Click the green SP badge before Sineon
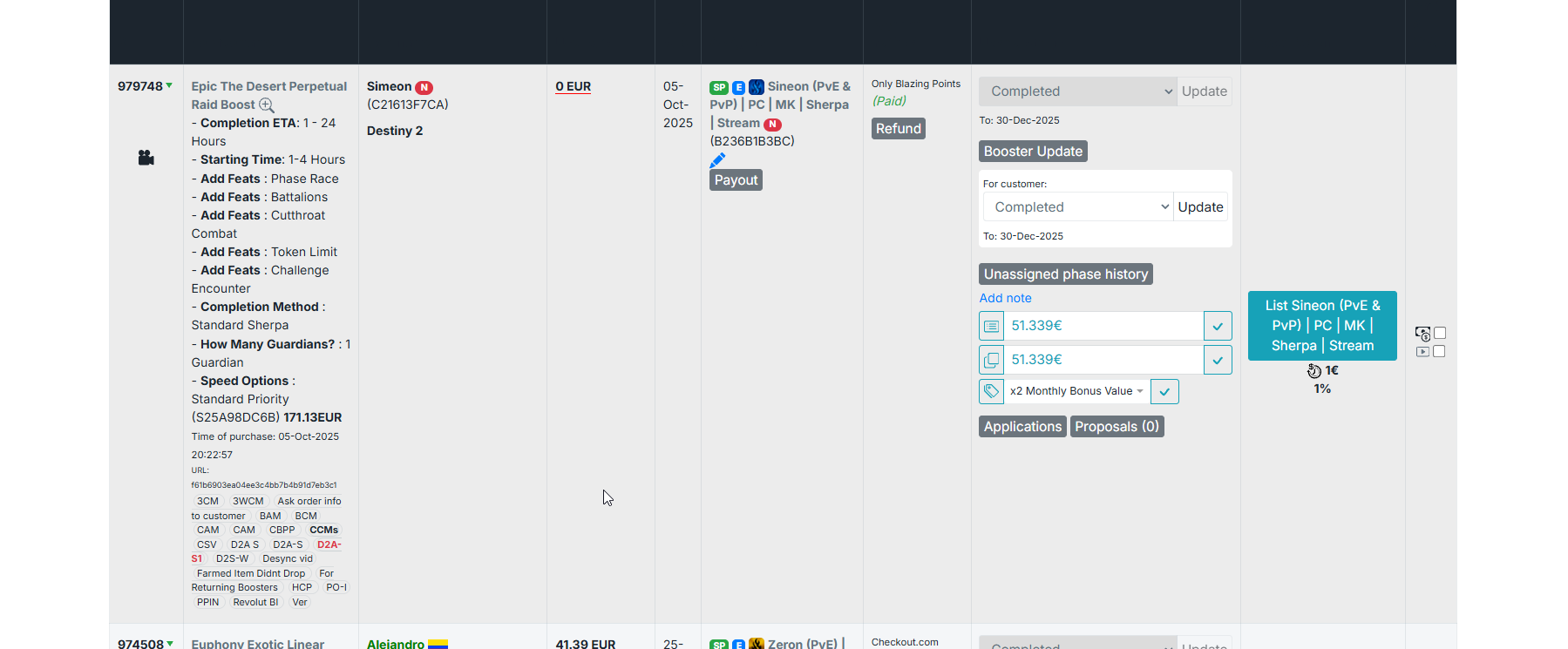Viewport: 1568px width, 649px height. point(719,87)
